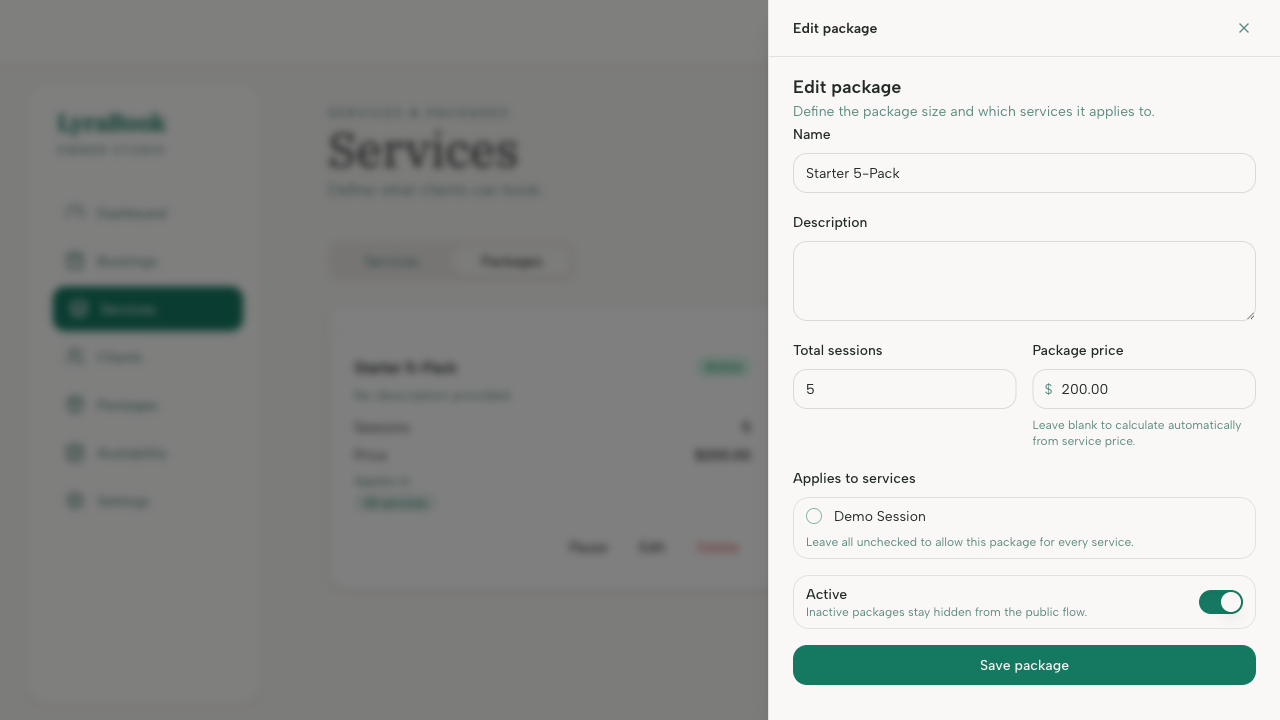Save the package changes
This screenshot has height=720, width=1280.
(x=1024, y=665)
